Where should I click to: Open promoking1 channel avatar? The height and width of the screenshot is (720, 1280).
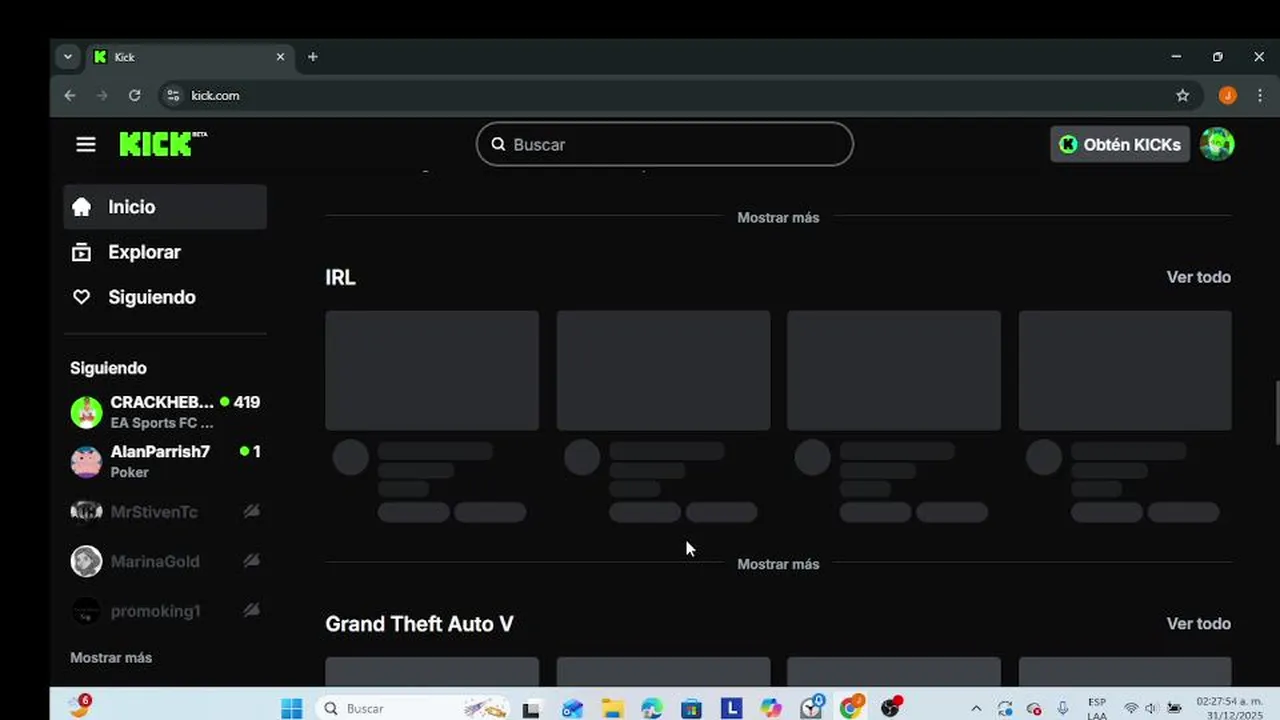coord(86,611)
